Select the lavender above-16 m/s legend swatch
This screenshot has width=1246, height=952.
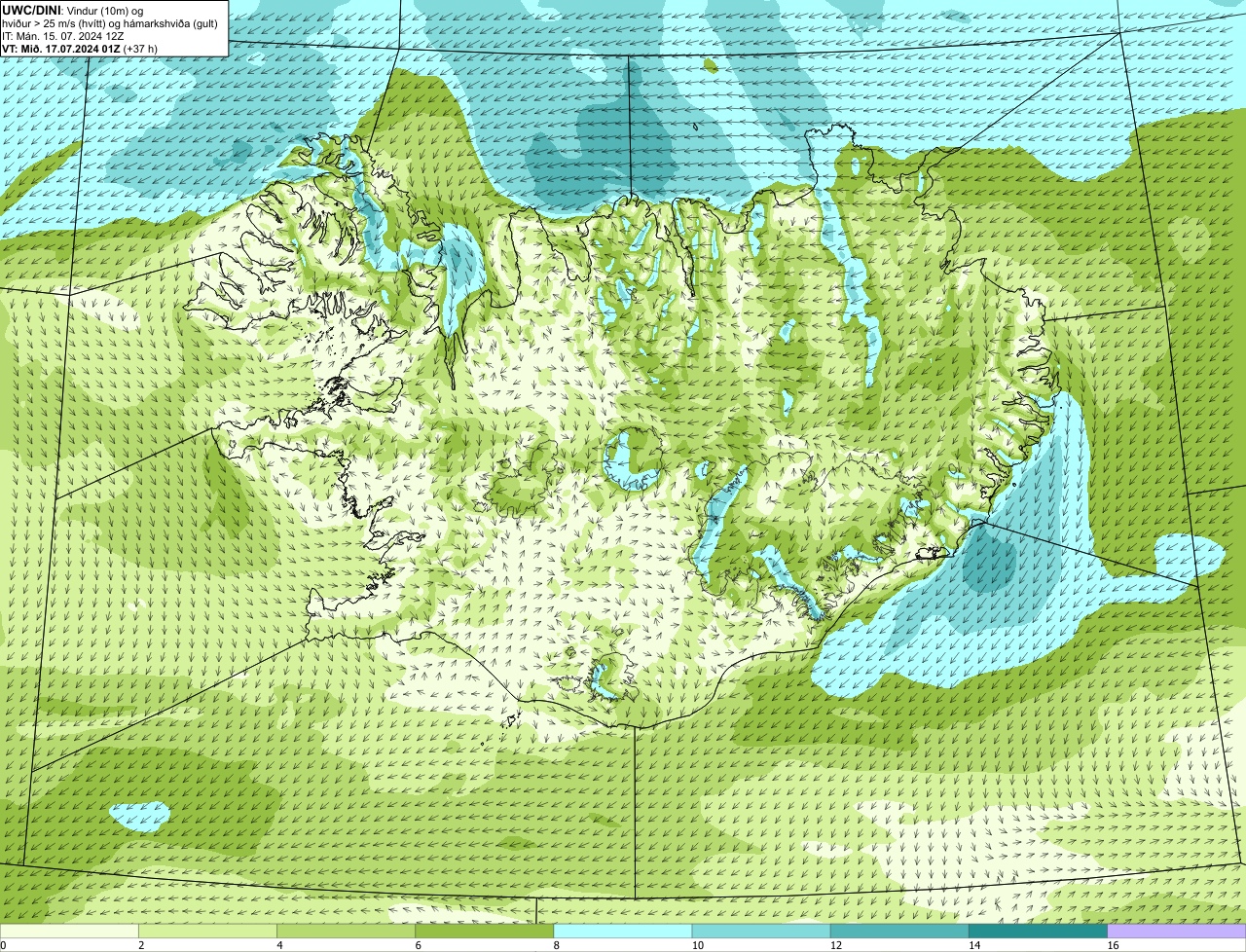pyautogui.click(x=1176, y=932)
